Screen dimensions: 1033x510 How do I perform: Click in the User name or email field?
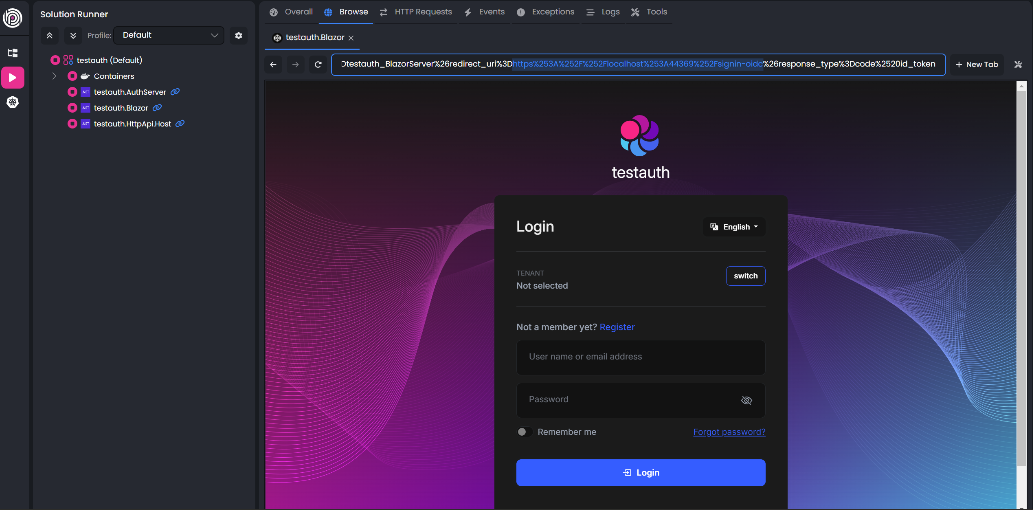click(x=640, y=357)
